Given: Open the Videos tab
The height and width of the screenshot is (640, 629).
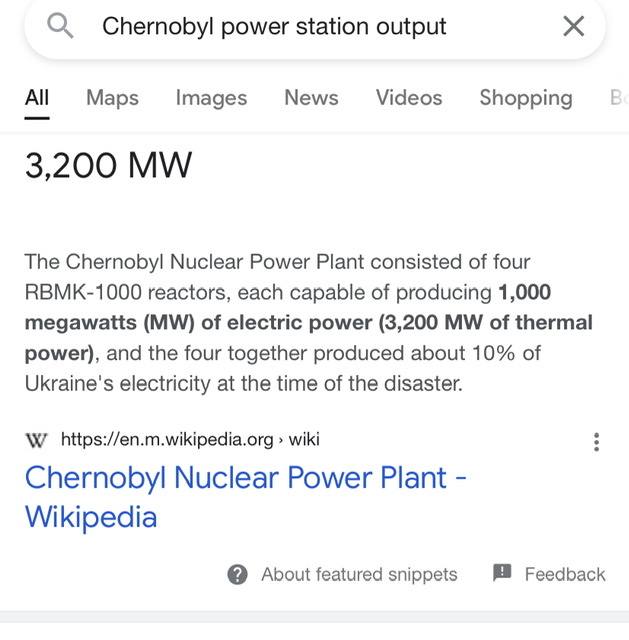Looking at the screenshot, I should pos(409,98).
